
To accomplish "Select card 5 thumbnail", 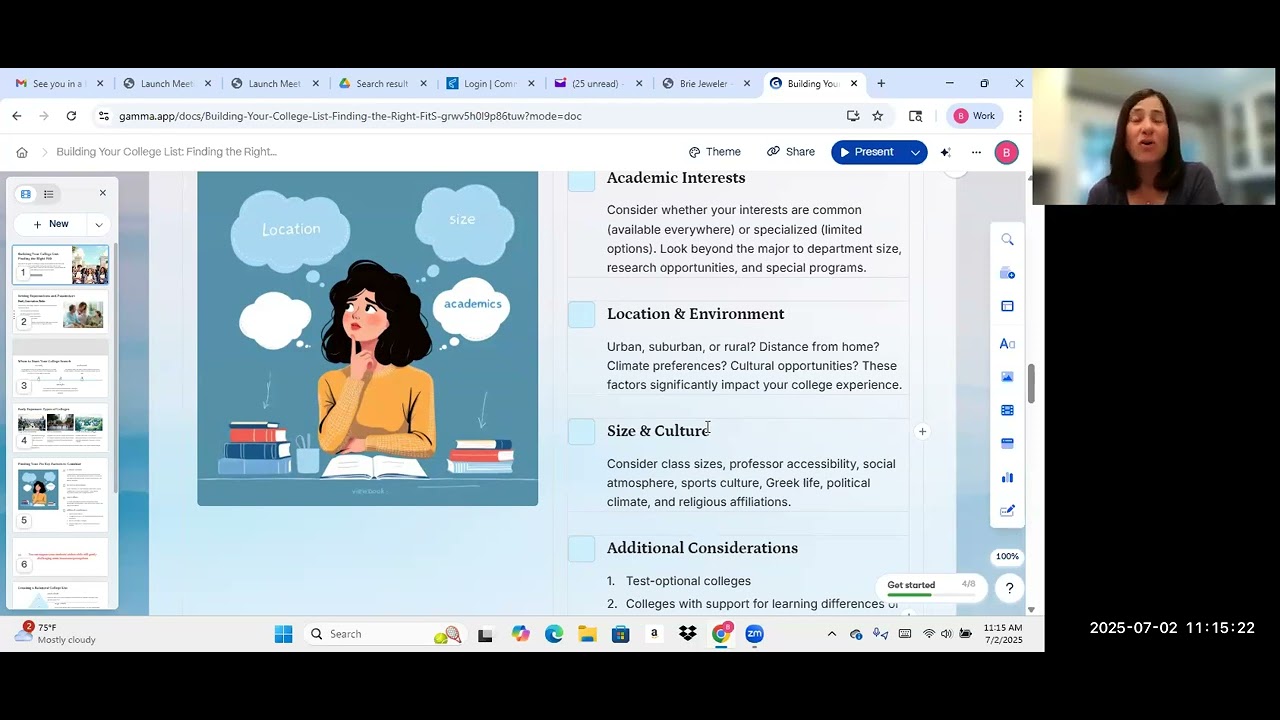I will (61, 493).
